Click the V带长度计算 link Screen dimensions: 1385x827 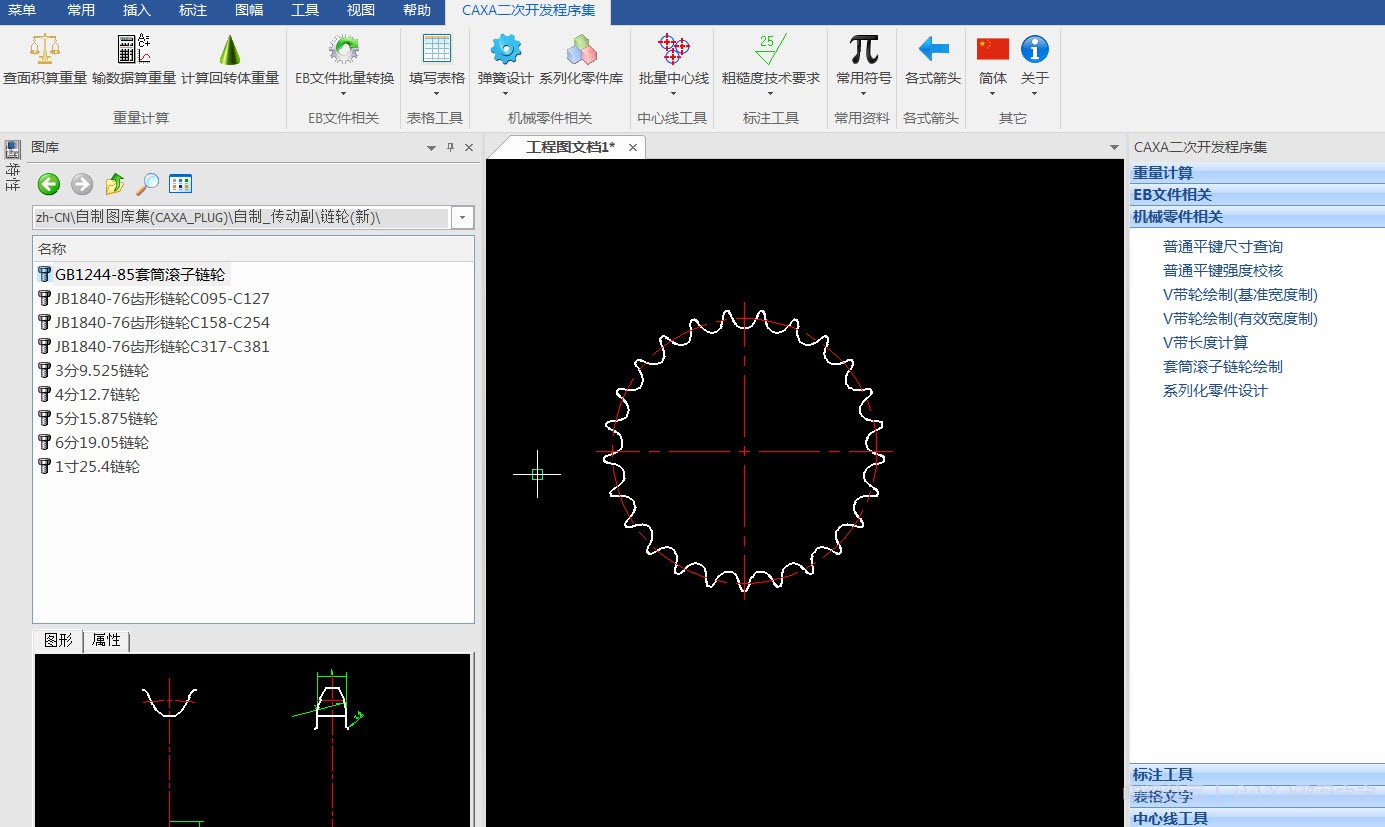(1205, 343)
